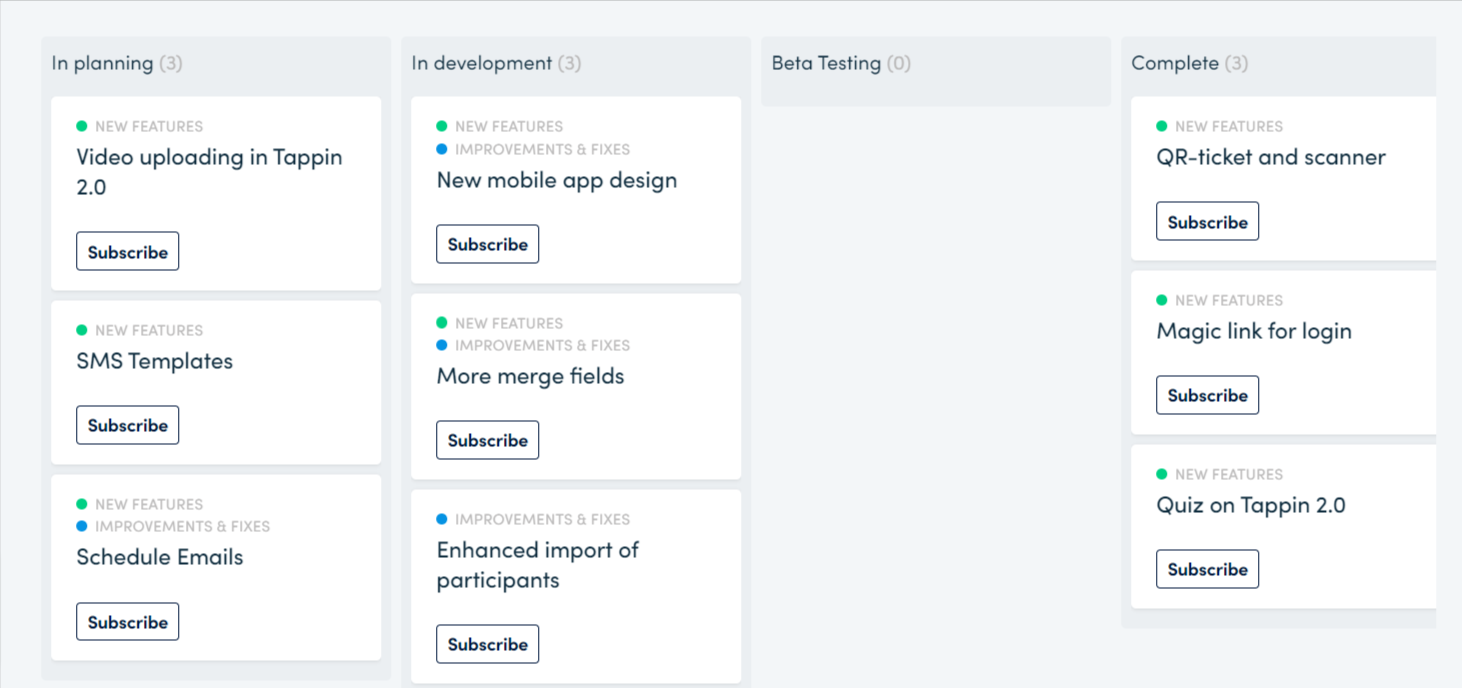Subscribe to QR-ticket and scanner

[1207, 220]
